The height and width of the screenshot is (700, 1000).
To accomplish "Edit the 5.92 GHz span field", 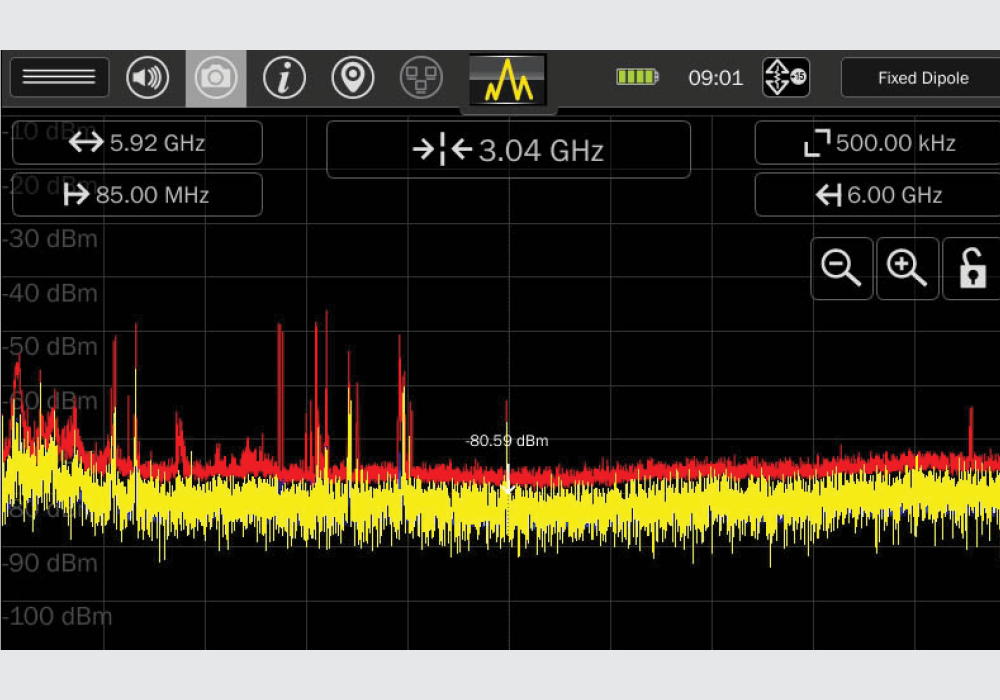I will tap(137, 143).
